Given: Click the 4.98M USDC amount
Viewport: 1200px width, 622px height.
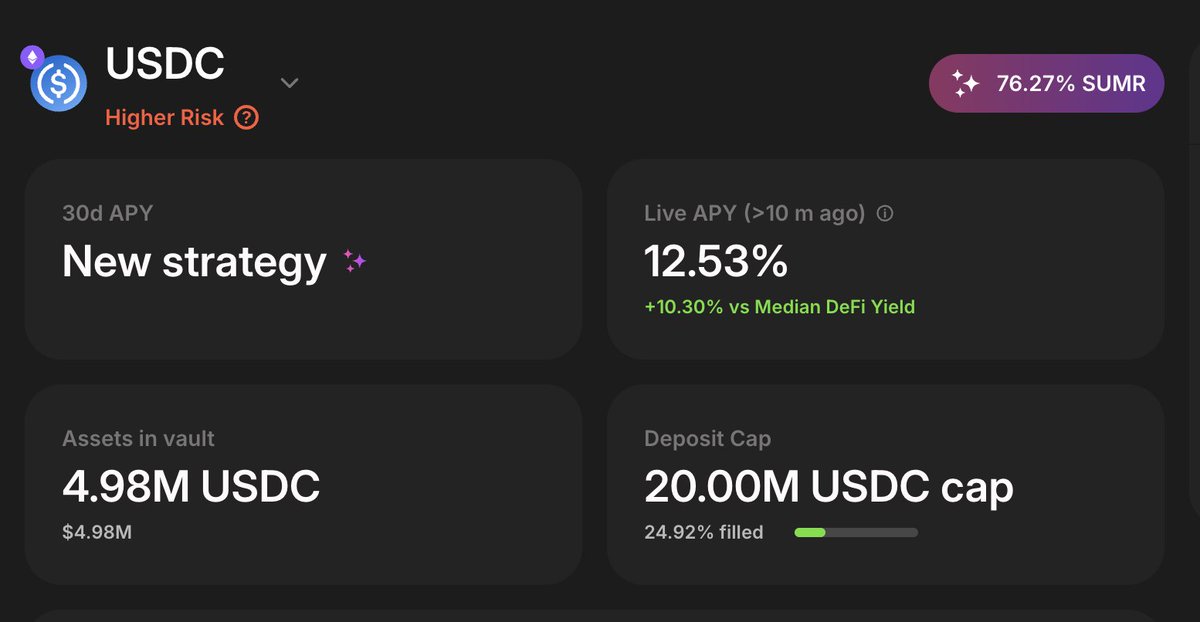Looking at the screenshot, I should (x=191, y=487).
